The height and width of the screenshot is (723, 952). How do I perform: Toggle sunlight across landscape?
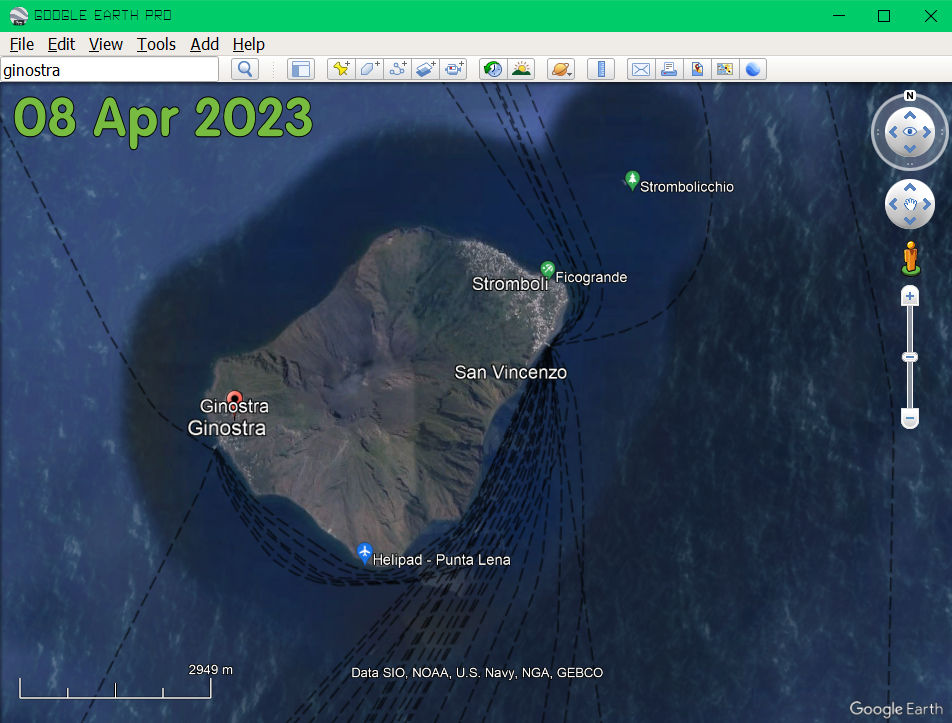pyautogui.click(x=521, y=69)
